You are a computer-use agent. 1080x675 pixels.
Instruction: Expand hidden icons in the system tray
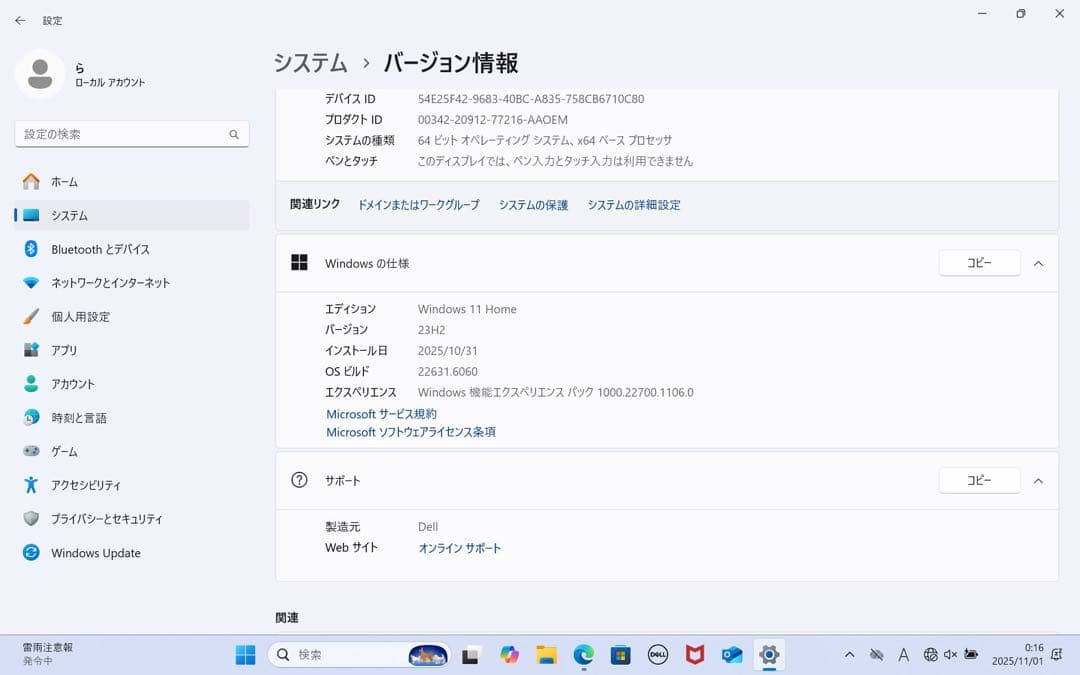point(849,655)
